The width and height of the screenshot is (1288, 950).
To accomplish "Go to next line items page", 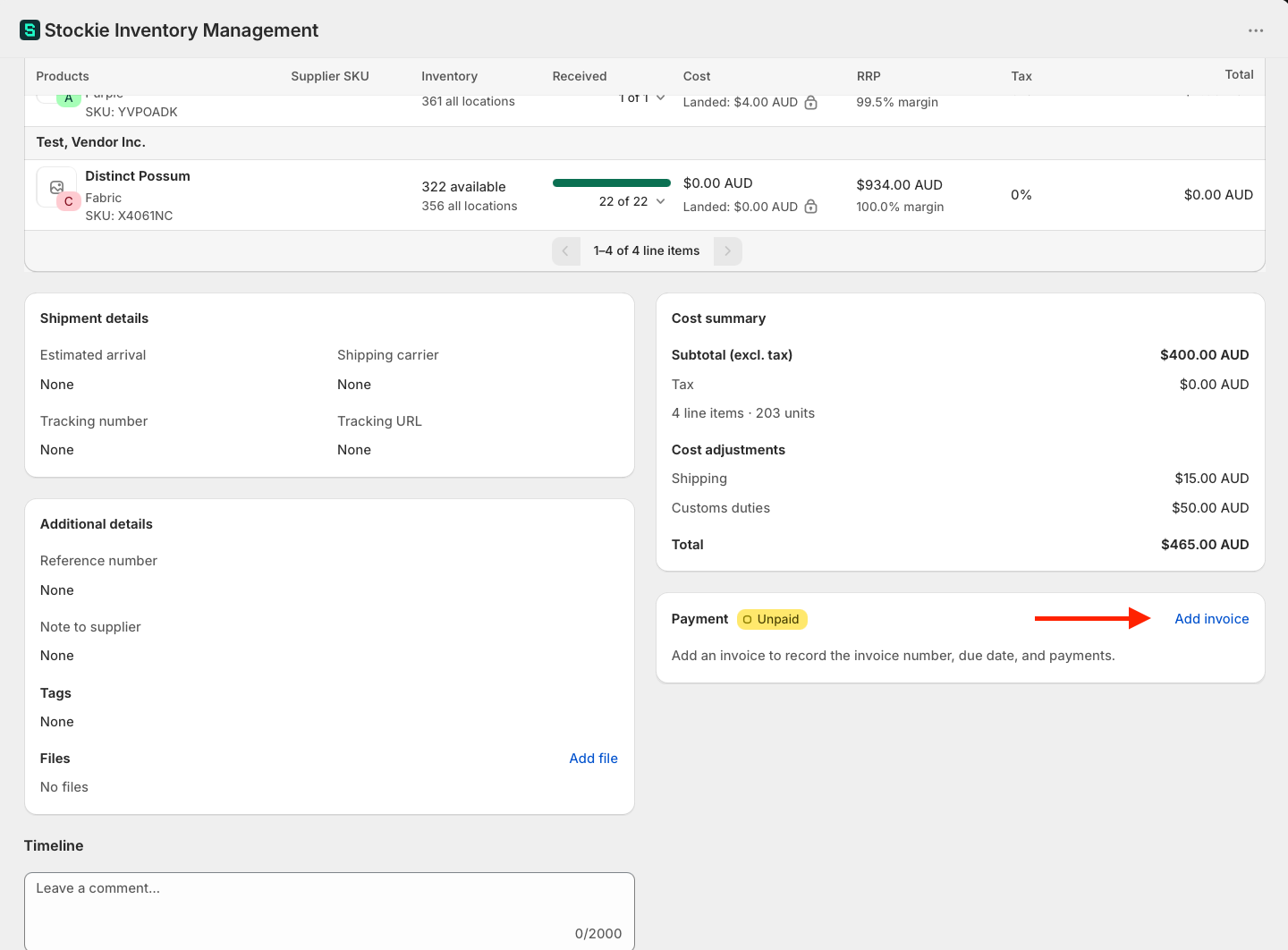I will point(728,251).
